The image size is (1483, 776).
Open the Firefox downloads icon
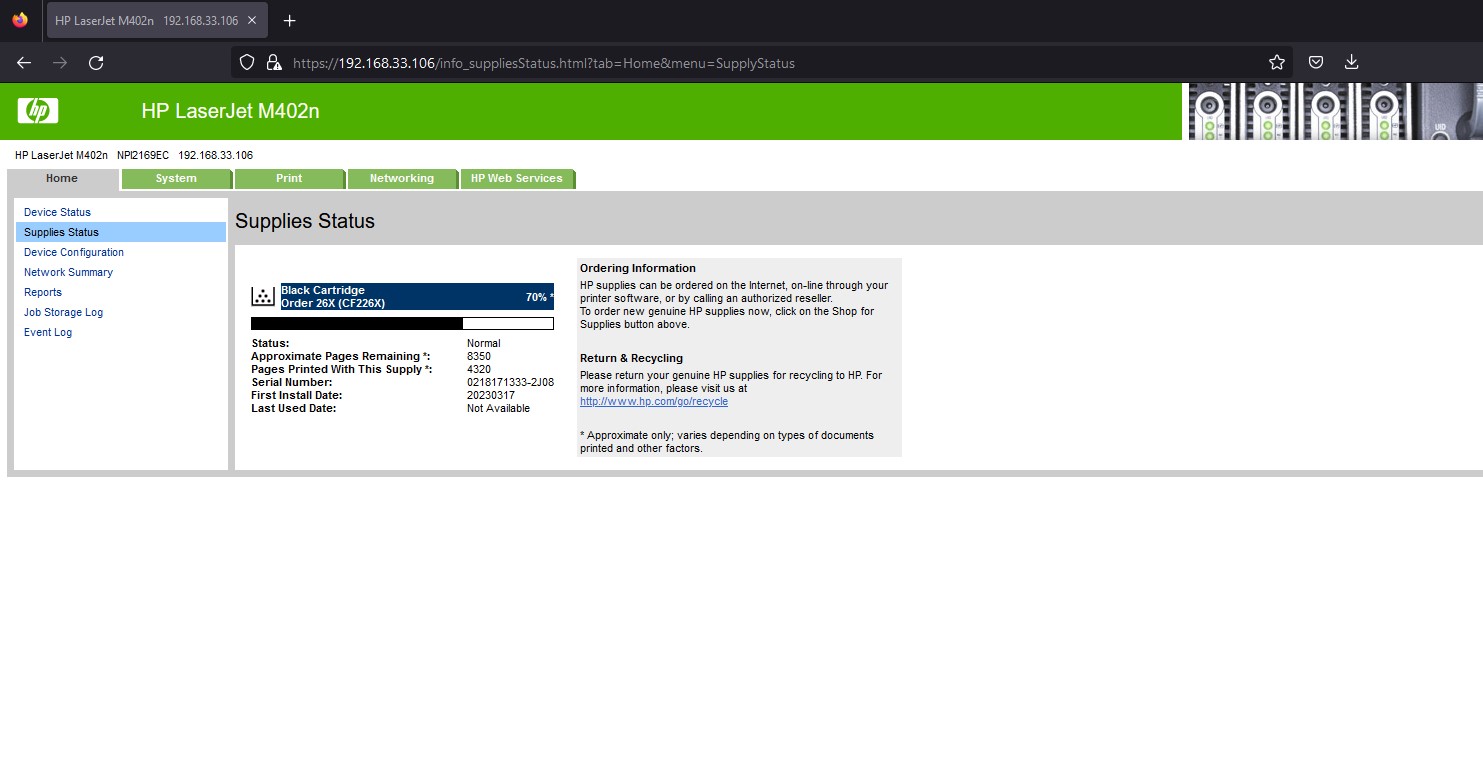point(1351,63)
